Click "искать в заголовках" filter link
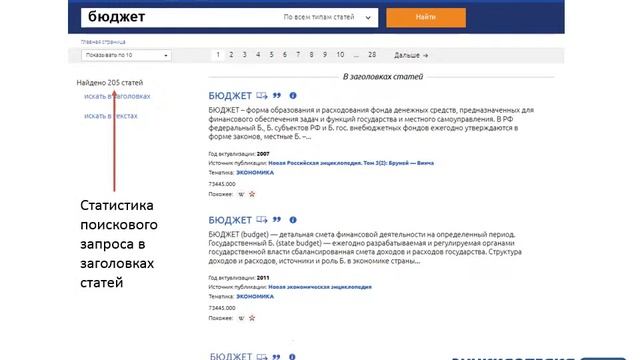The width and height of the screenshot is (640, 360). (x=117, y=96)
